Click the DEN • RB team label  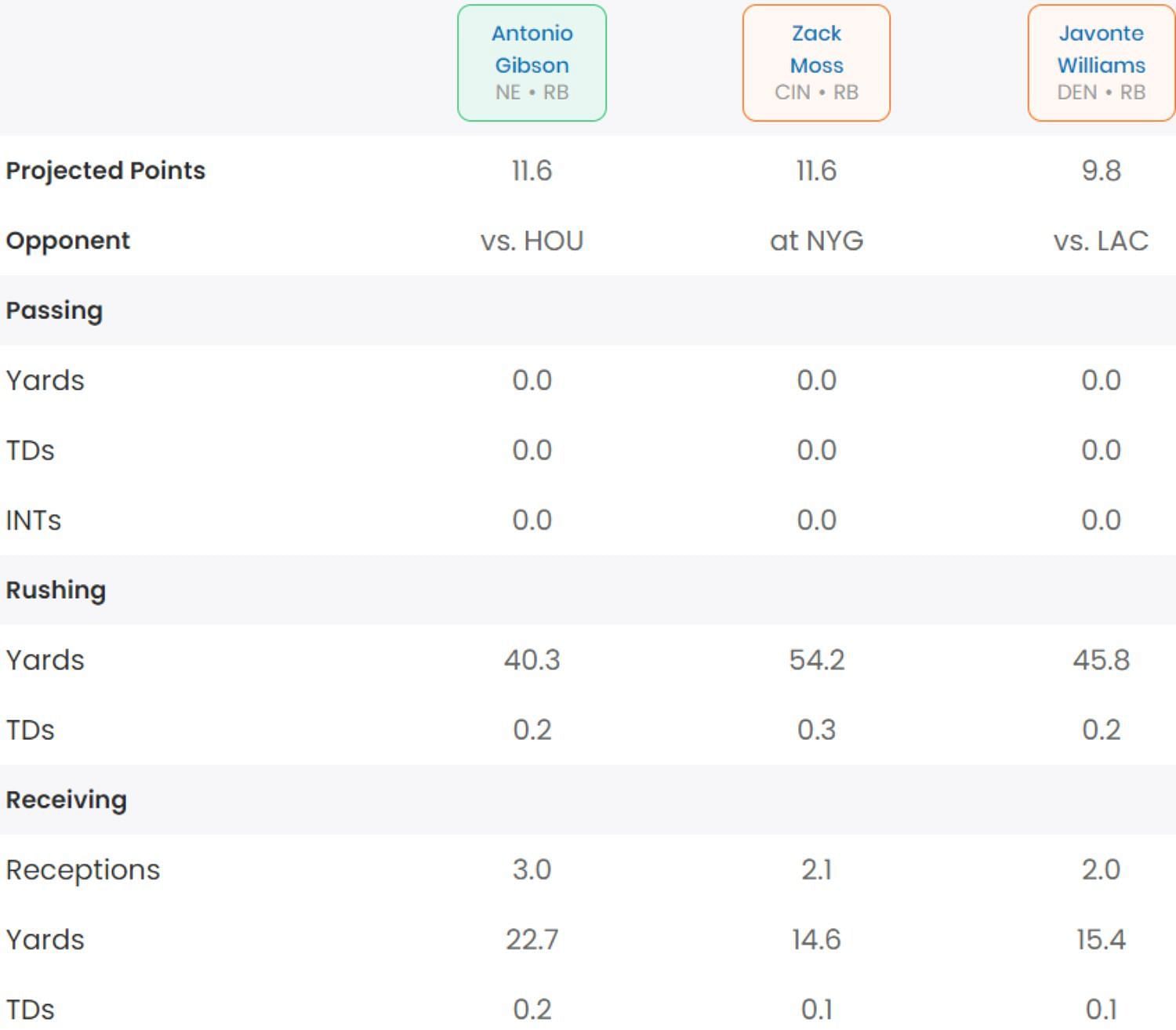pyautogui.click(x=1101, y=92)
